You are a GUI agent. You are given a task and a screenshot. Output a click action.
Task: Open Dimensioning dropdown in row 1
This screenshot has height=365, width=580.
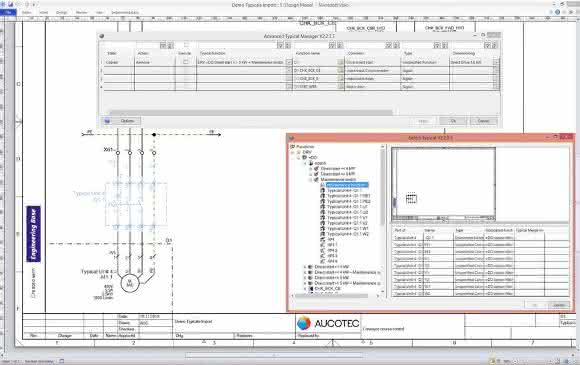[496, 62]
